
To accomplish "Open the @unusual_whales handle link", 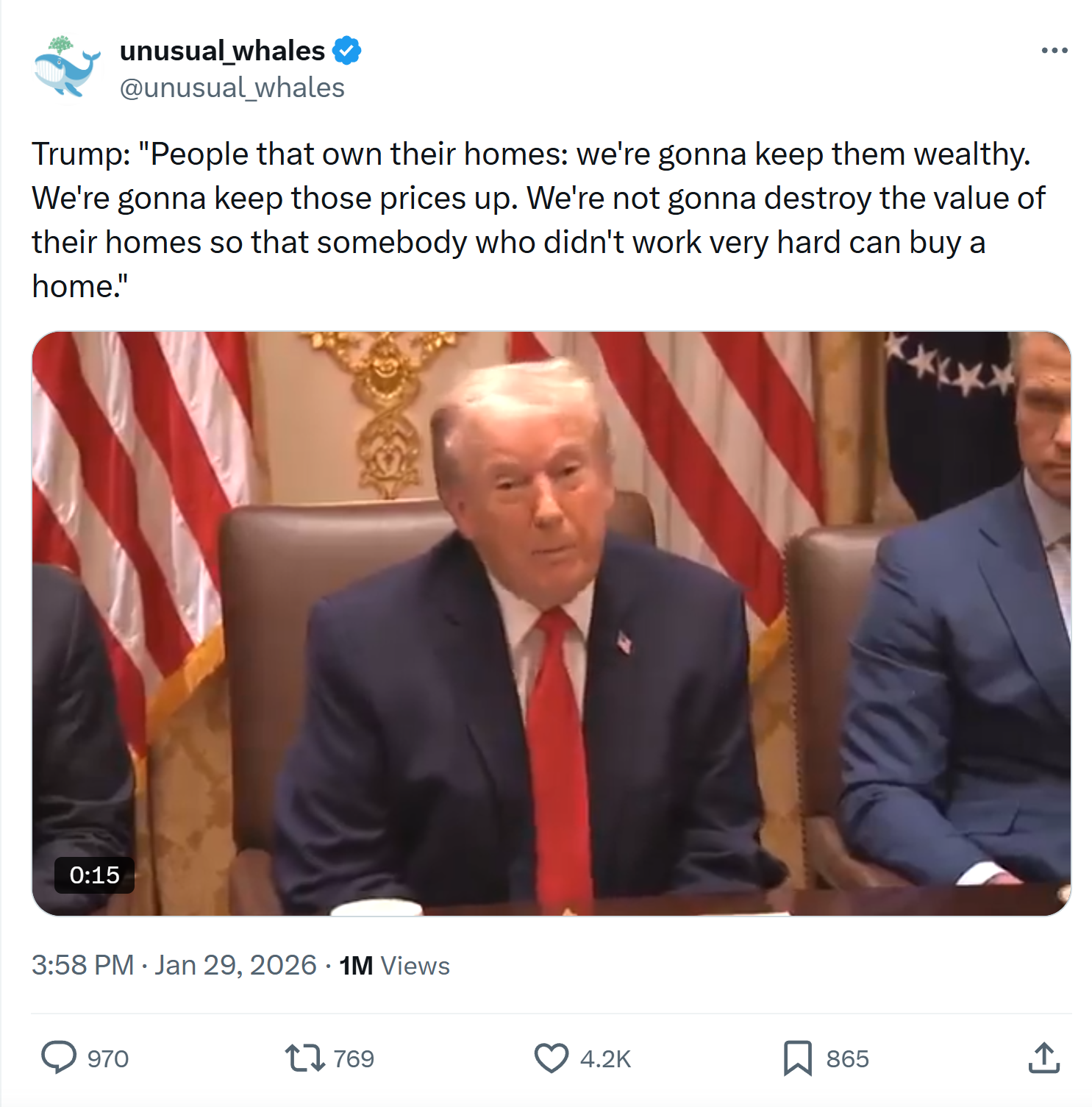I will (232, 88).
